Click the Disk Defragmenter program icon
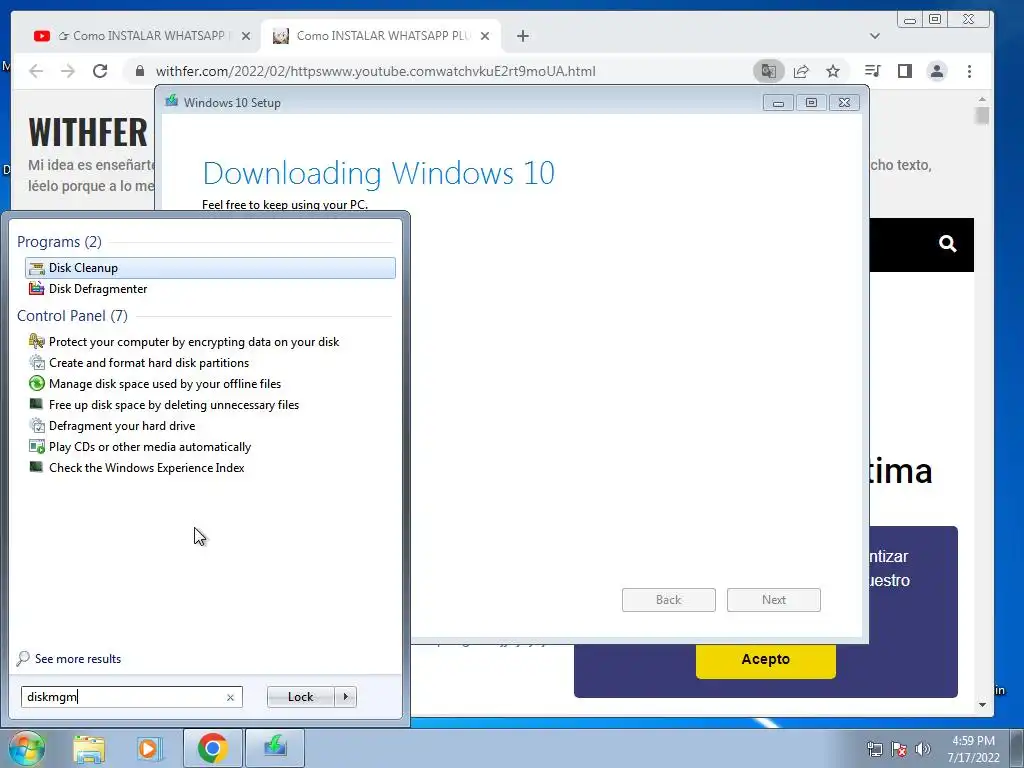 coord(37,289)
